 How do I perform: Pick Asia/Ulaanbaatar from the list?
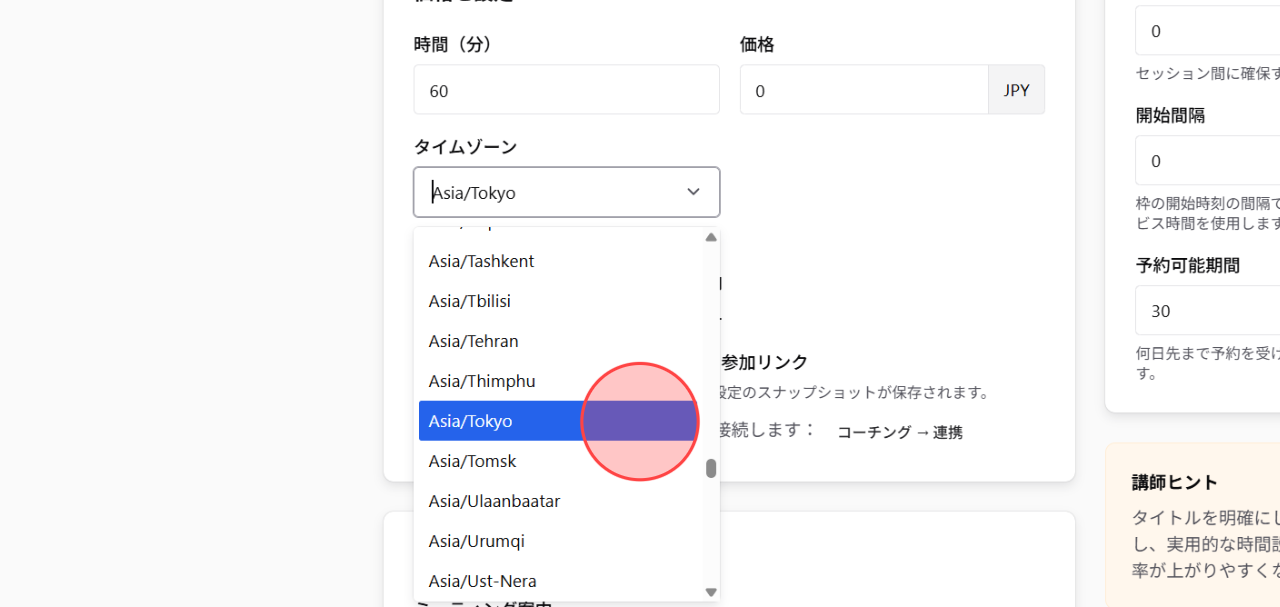pos(560,501)
